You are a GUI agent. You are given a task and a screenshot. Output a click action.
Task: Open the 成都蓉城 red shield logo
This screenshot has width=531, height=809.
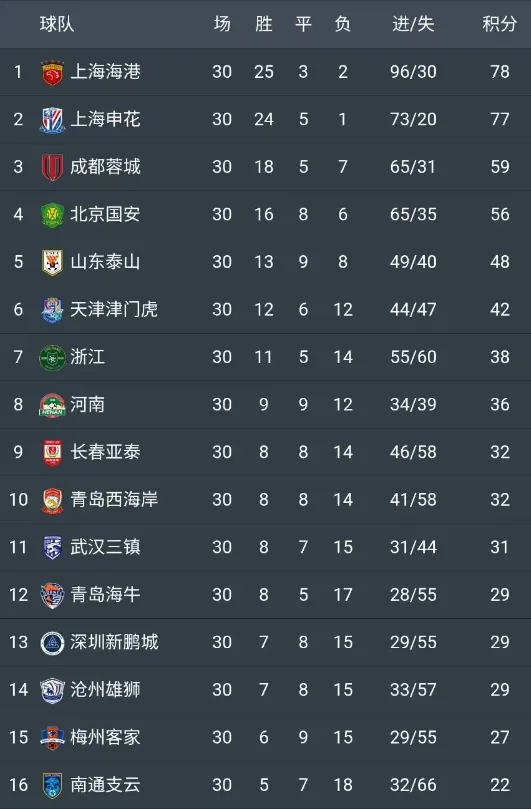(52, 167)
